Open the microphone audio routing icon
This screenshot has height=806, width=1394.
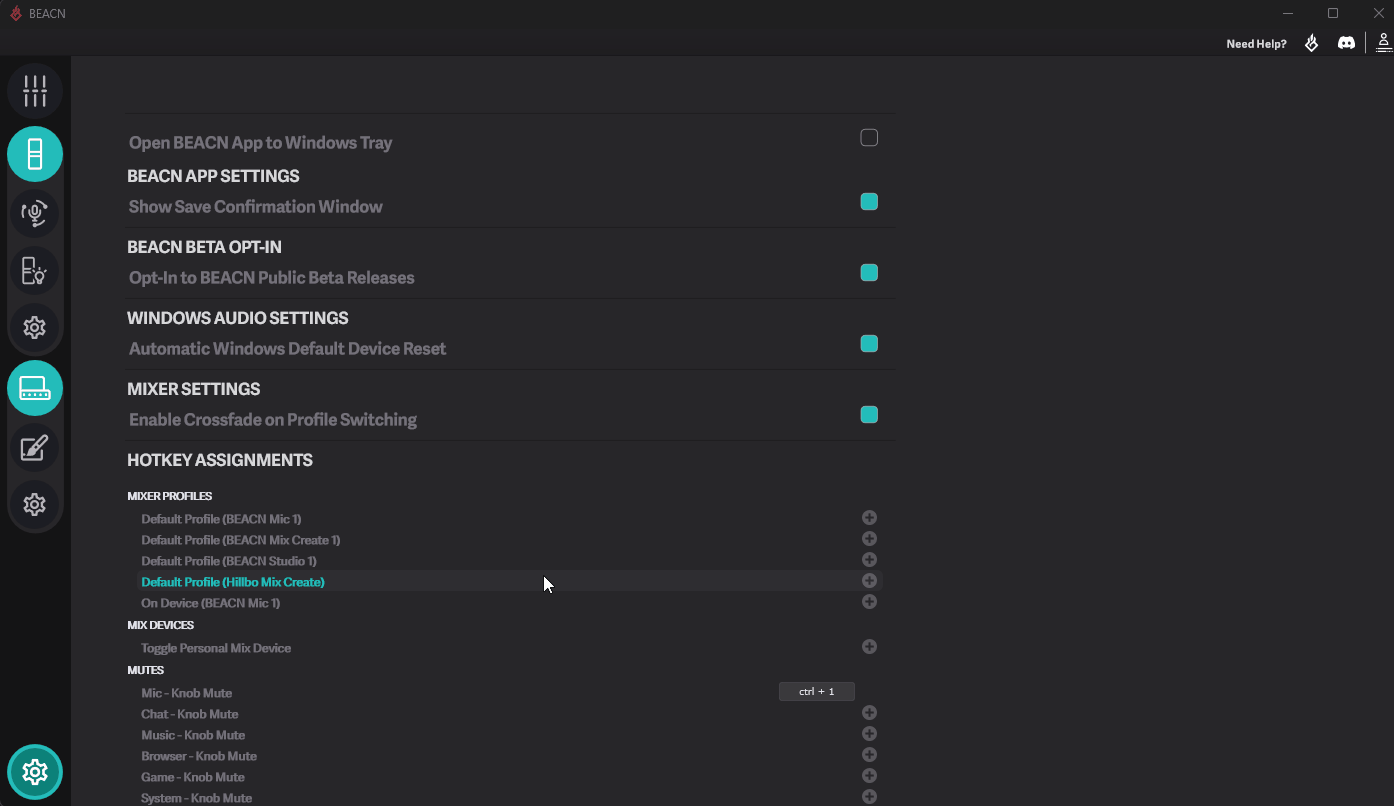tap(35, 213)
